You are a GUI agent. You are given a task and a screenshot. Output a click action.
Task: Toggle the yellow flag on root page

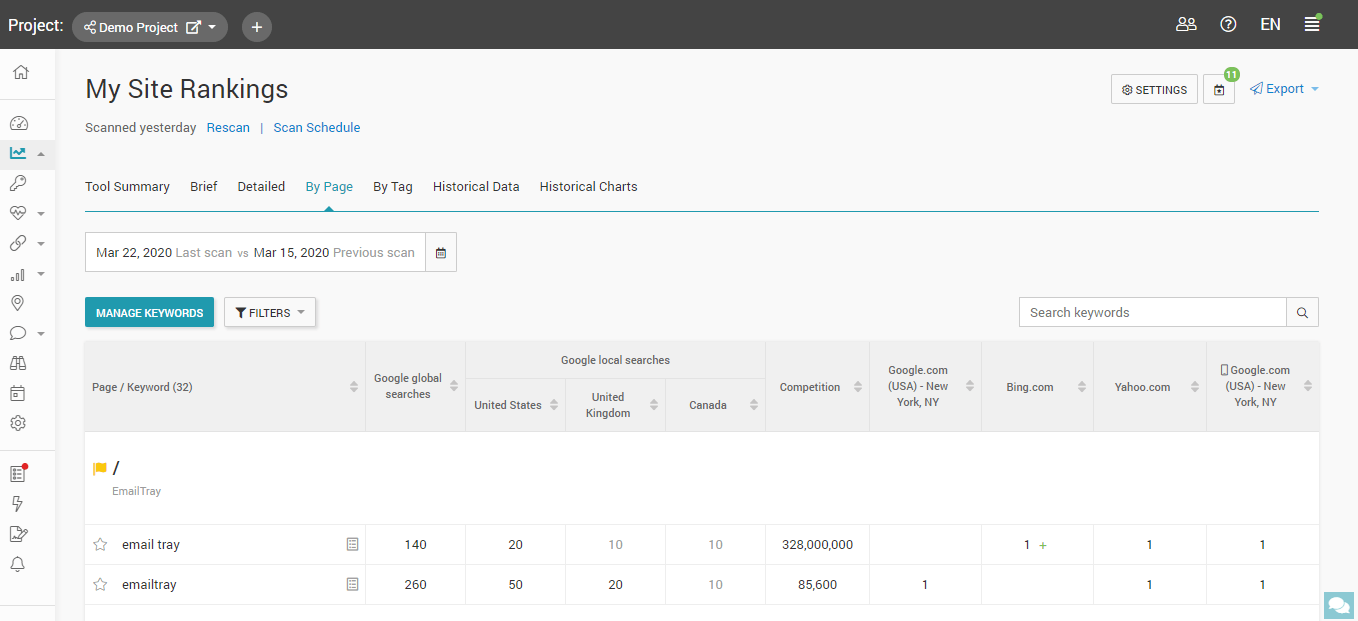100,469
